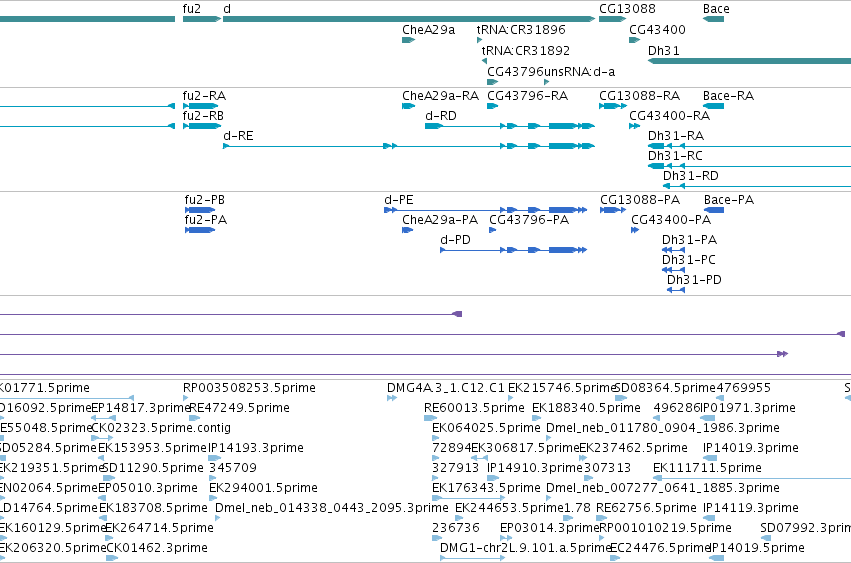Click the Dmel_neb_014338_0443_2095.3prime label
This screenshot has width=851, height=563.
pyautogui.click(x=332, y=508)
